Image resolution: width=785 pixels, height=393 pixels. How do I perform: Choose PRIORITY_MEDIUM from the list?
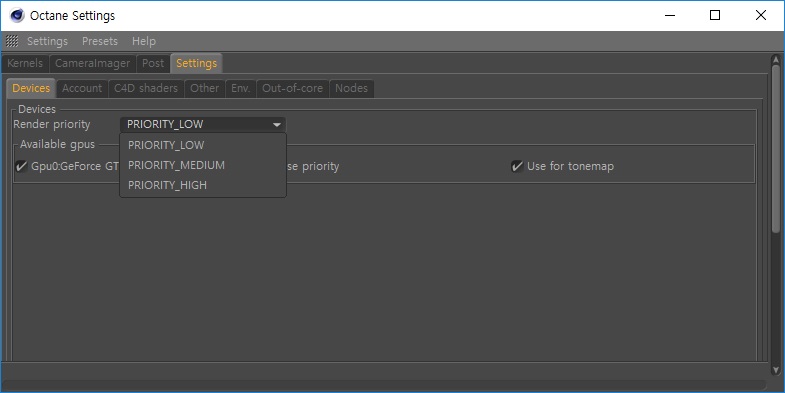point(203,165)
